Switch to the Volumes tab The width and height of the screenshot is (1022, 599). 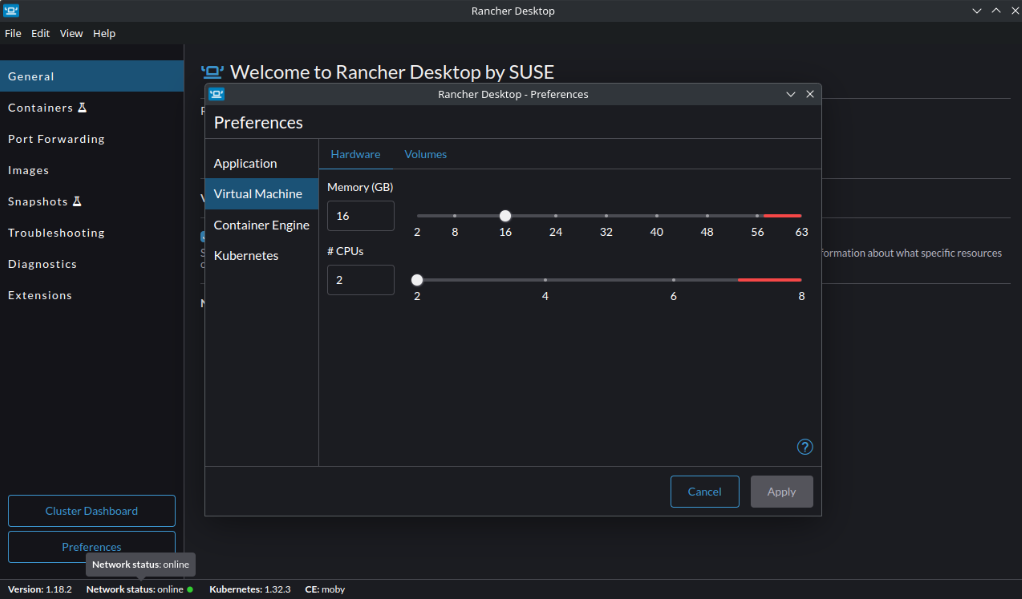(x=425, y=154)
